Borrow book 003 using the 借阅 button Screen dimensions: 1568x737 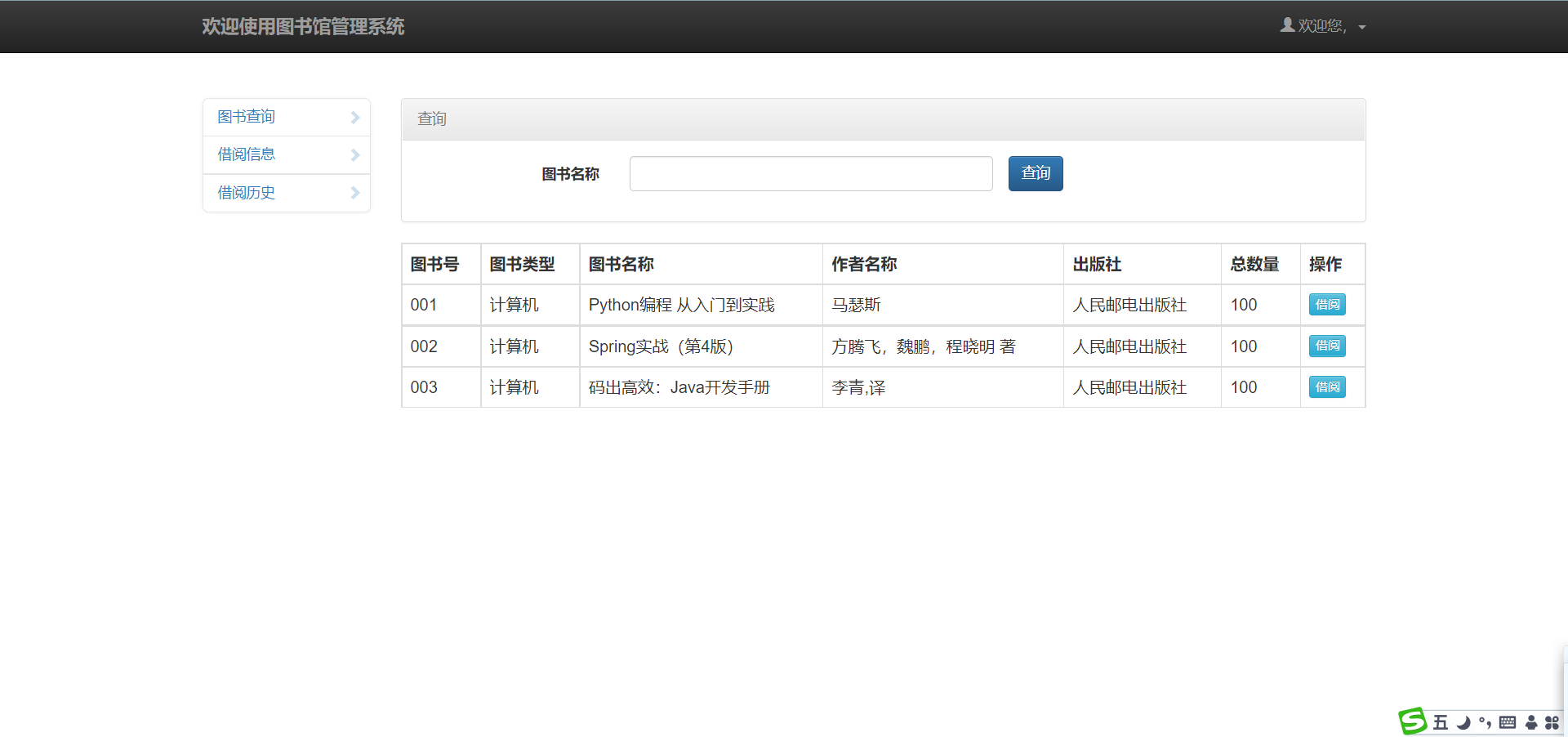pos(1327,387)
